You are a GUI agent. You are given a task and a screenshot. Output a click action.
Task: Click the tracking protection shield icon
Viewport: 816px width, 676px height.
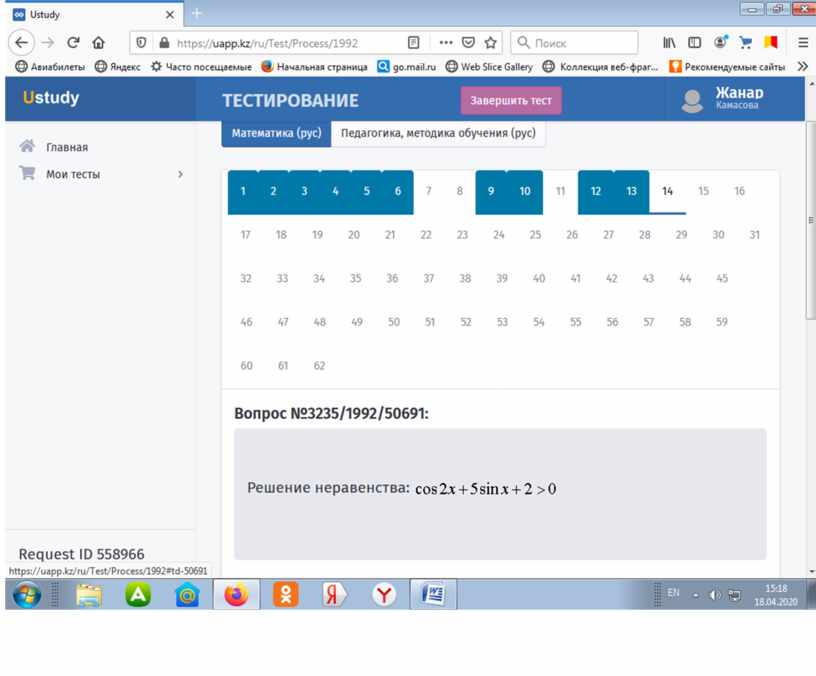141,43
